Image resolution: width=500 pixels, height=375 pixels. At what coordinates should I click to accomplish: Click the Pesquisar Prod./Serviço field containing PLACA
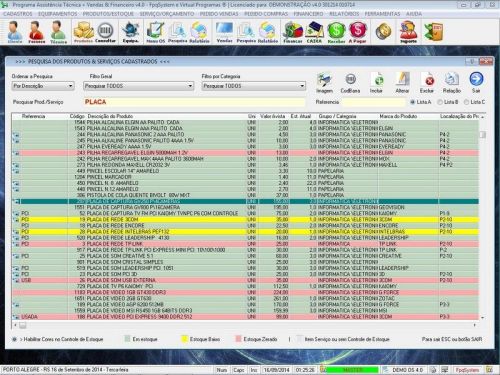pyautogui.click(x=194, y=102)
